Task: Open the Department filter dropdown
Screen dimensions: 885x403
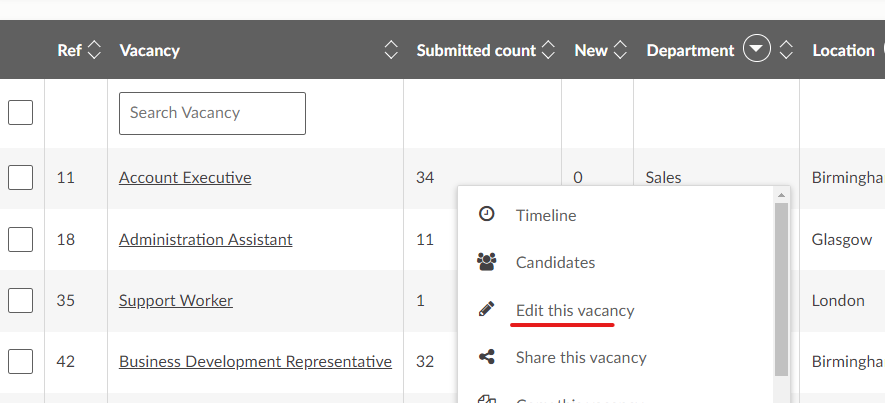Action: (x=757, y=50)
